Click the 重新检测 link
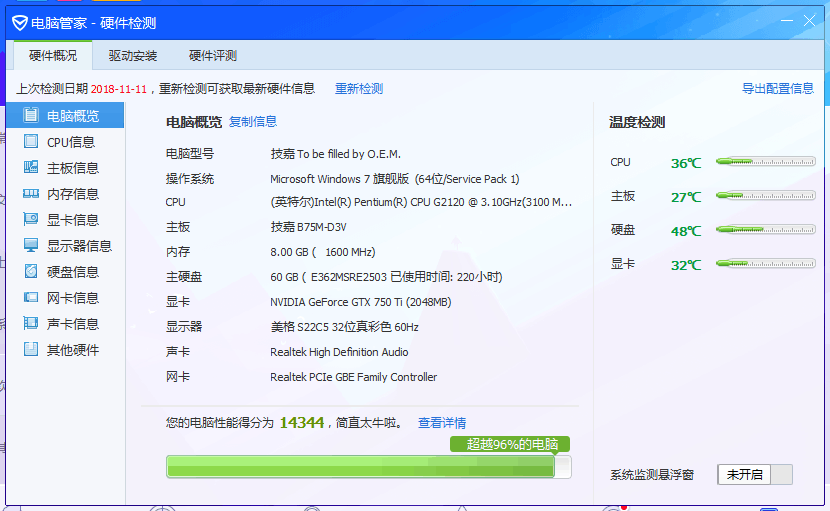 [x=359, y=88]
